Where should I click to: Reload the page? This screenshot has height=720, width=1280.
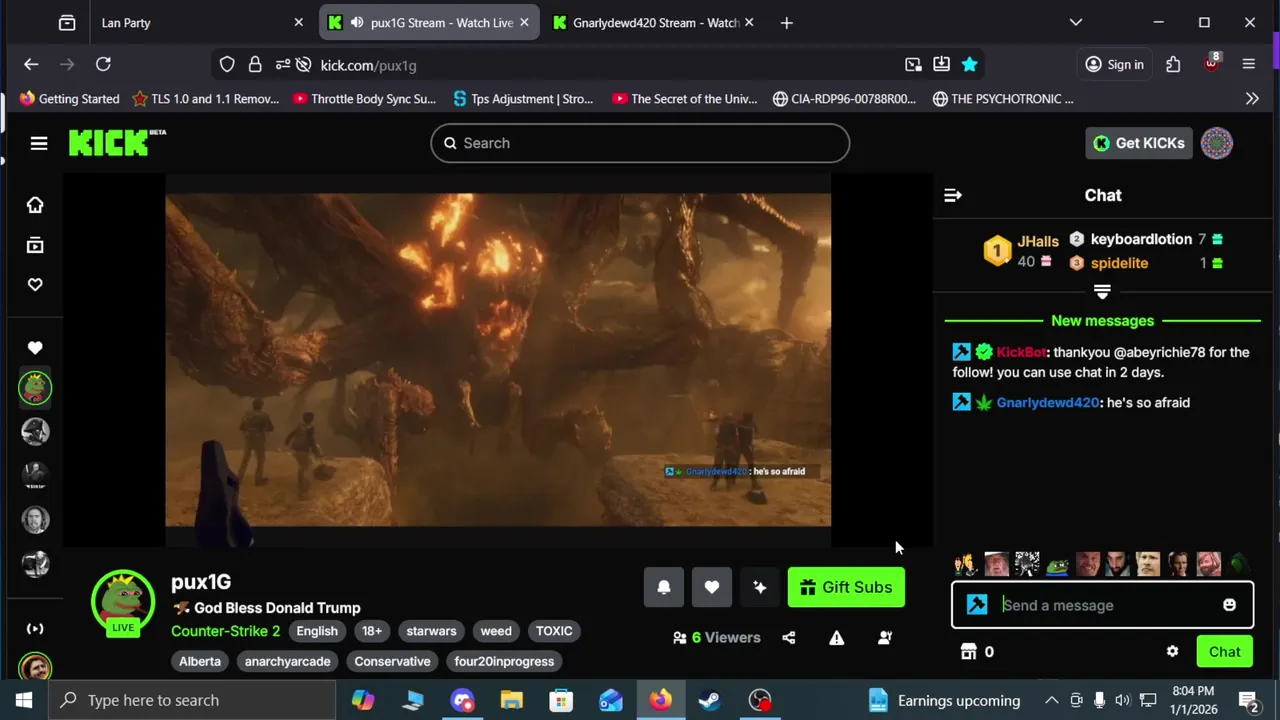coord(103,64)
